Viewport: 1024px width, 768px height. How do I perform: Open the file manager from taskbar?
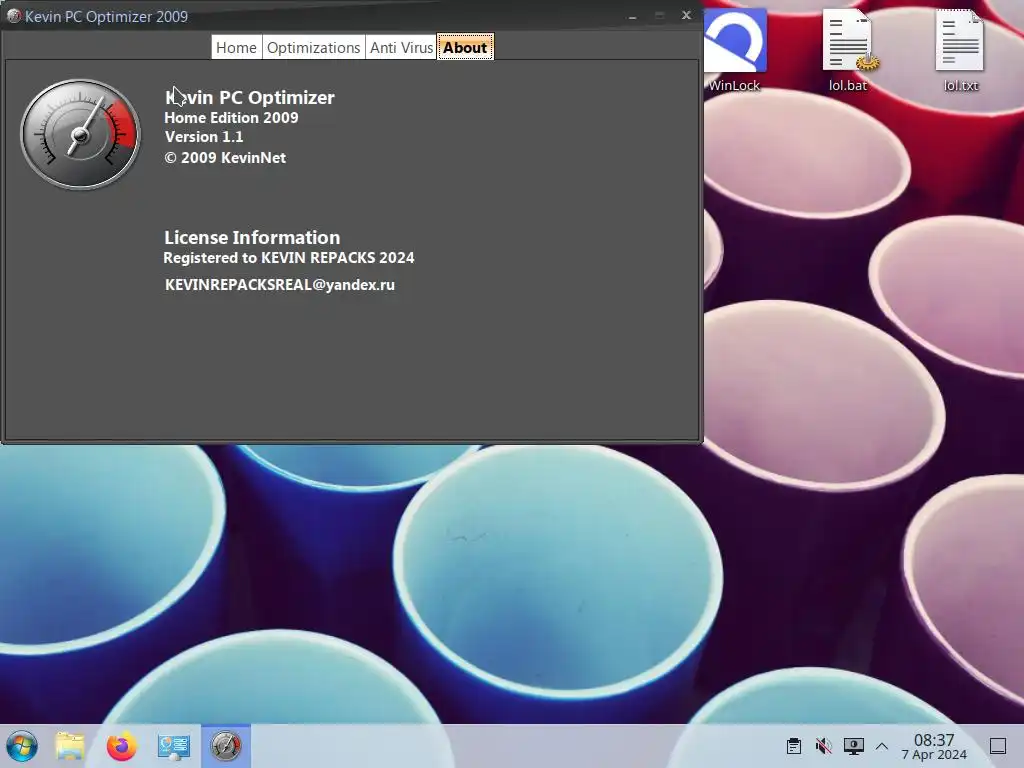point(70,746)
